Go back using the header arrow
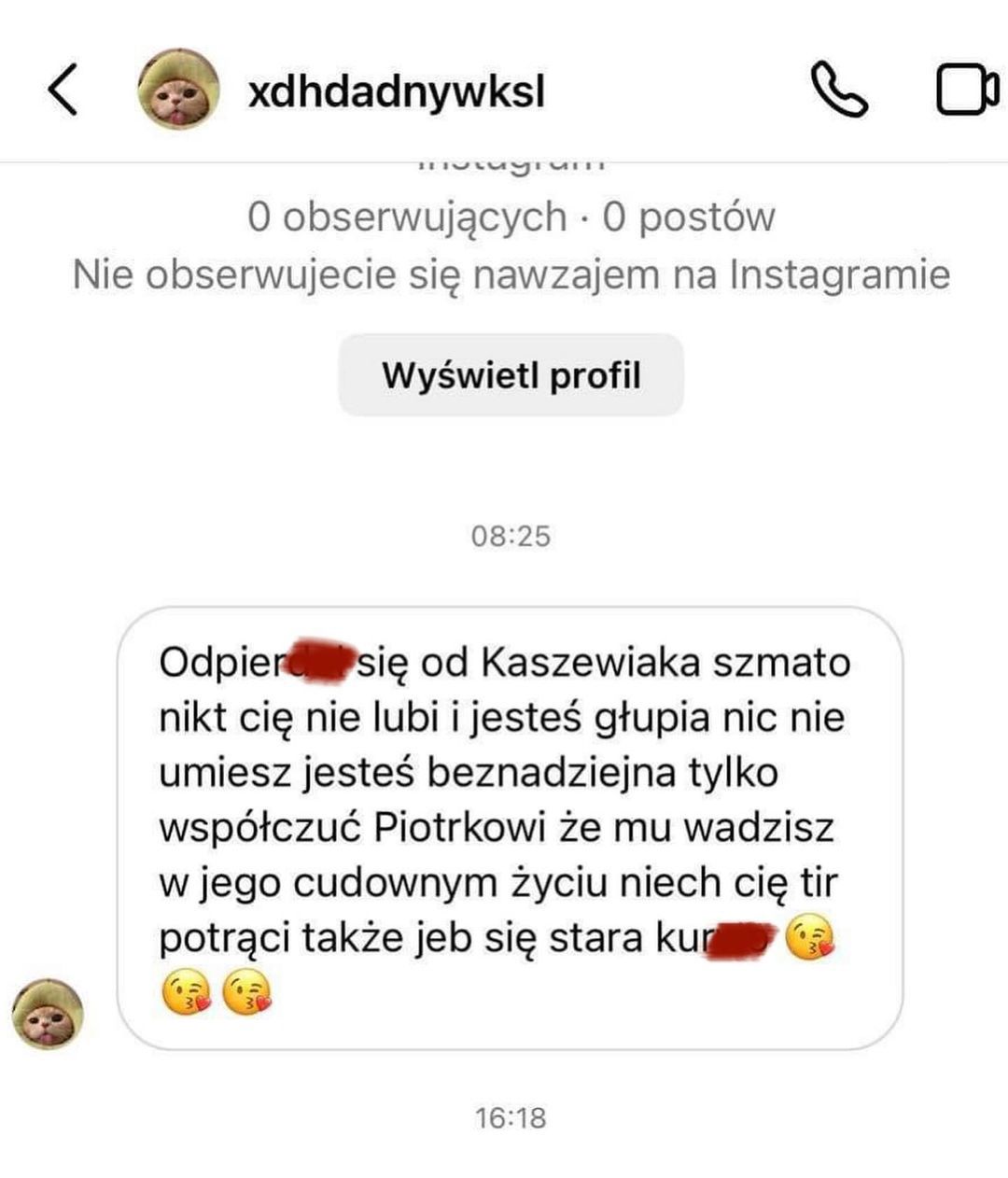Image resolution: width=1008 pixels, height=1178 pixels. [x=62, y=90]
